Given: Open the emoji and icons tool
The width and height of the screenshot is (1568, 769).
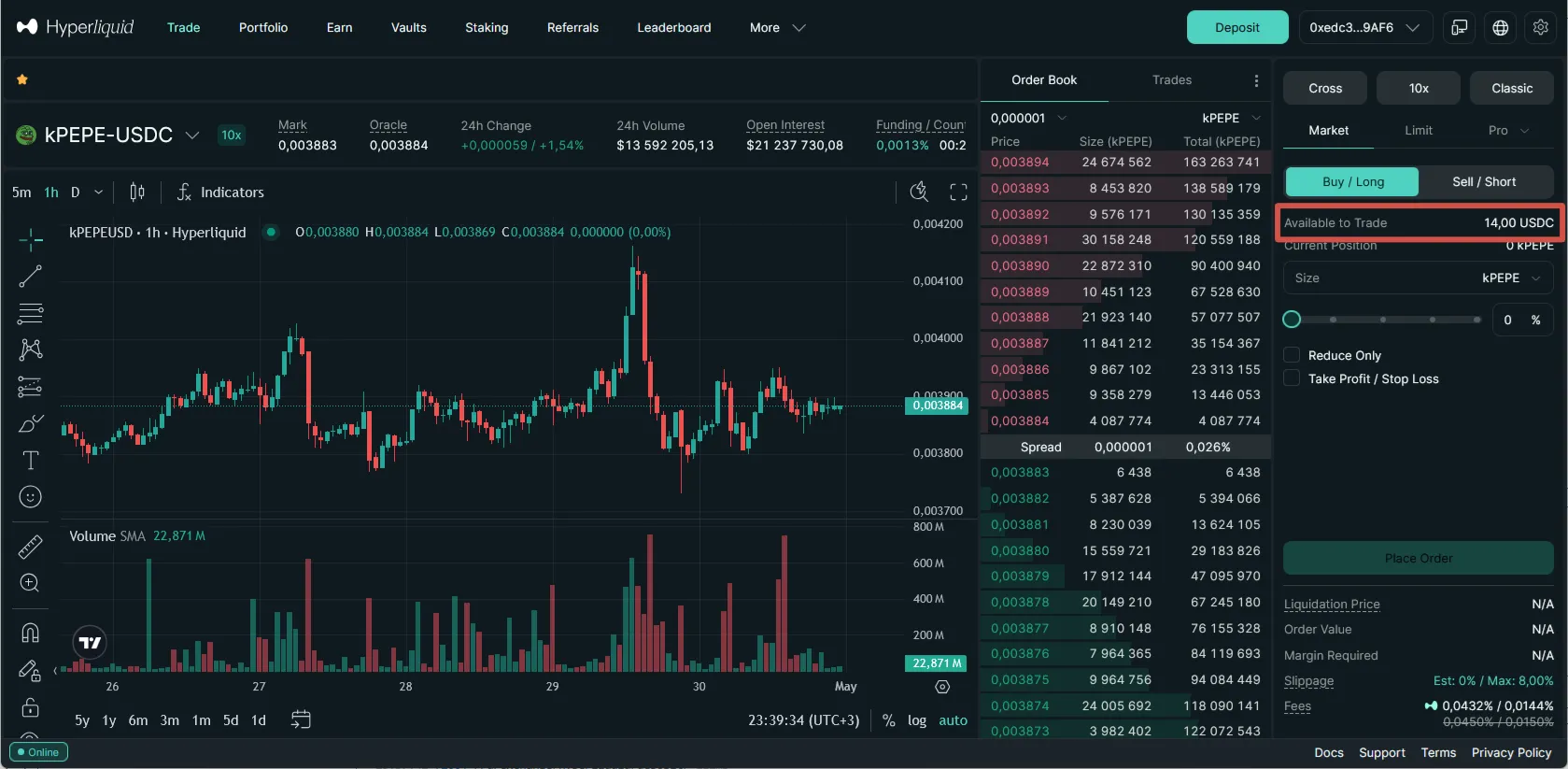Looking at the screenshot, I should click(31, 497).
